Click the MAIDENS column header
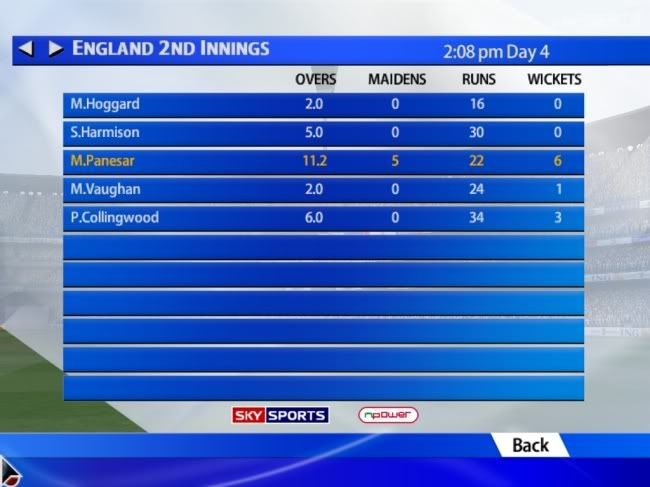The height and width of the screenshot is (487, 650). (397, 79)
